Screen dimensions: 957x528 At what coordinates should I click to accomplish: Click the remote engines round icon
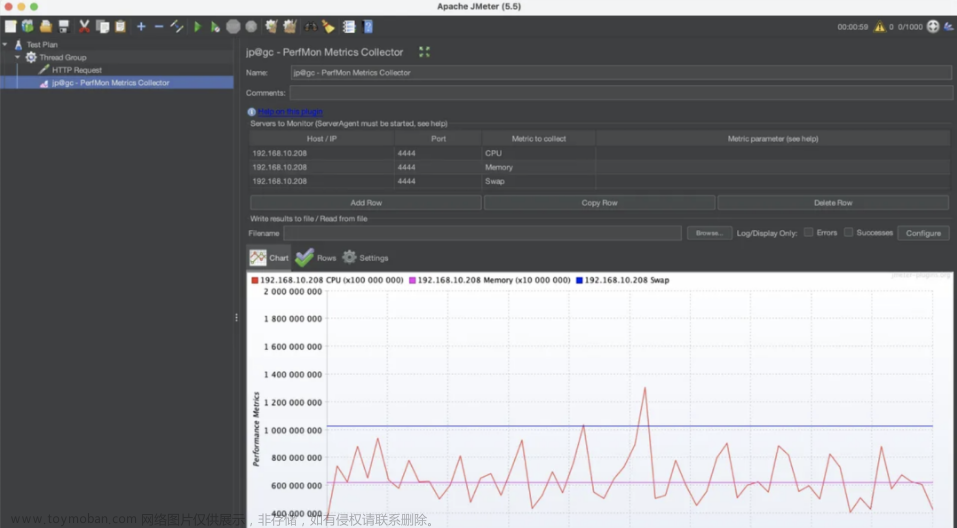click(x=933, y=26)
